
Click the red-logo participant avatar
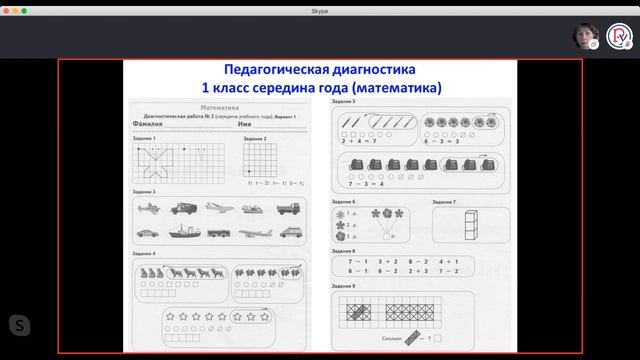(x=619, y=36)
